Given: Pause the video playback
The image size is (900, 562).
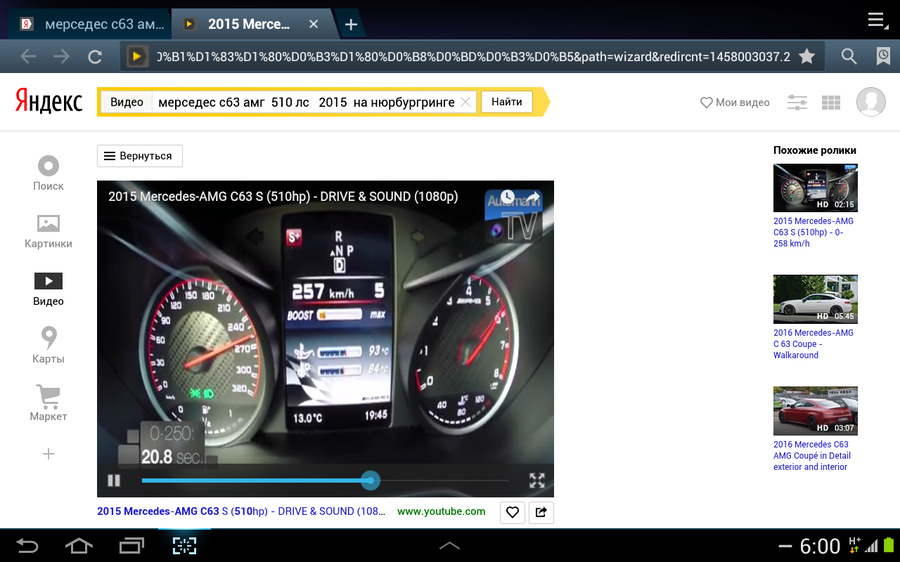Looking at the screenshot, I should (114, 480).
